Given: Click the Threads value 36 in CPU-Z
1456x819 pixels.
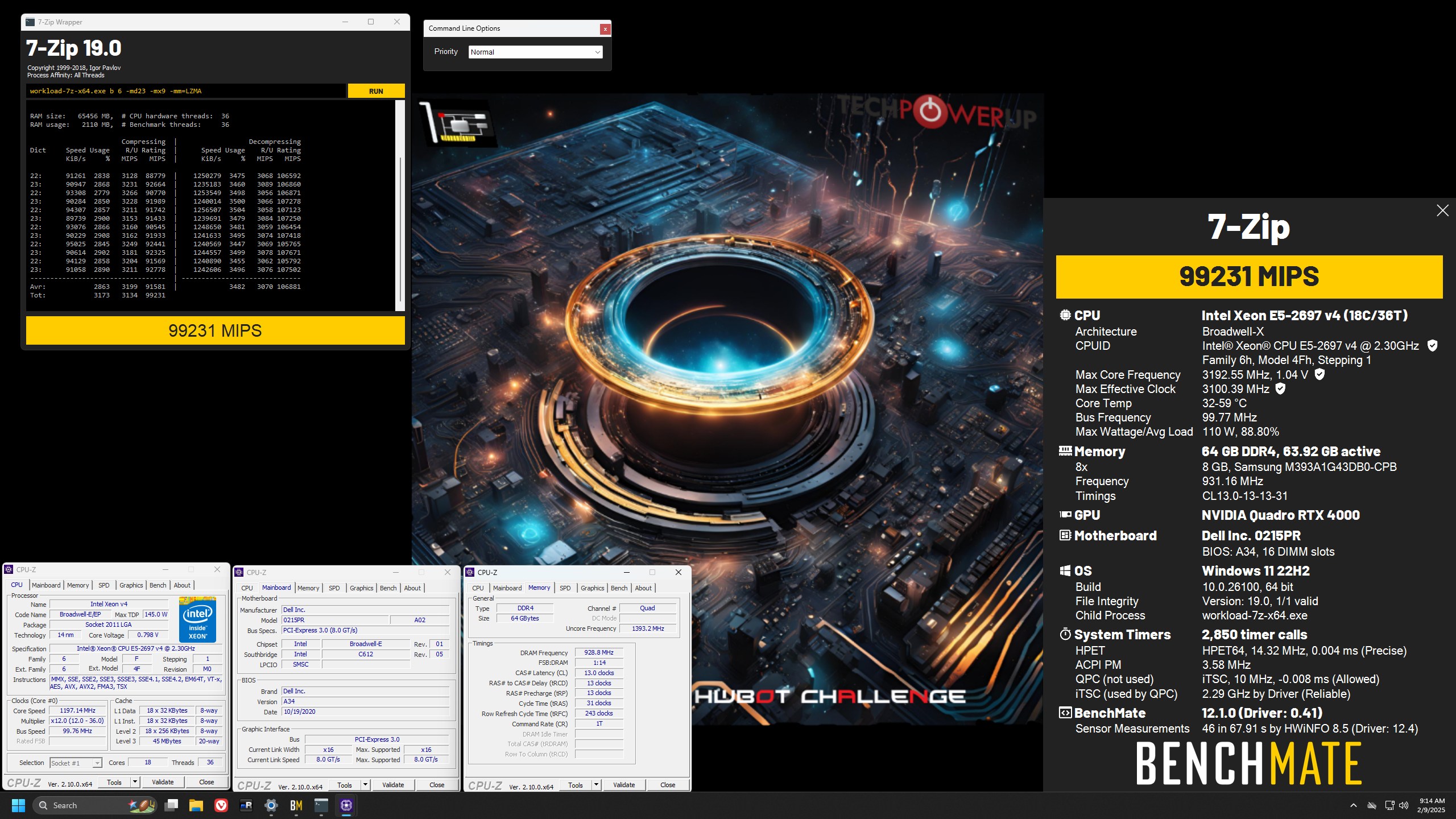Looking at the screenshot, I should point(210,763).
